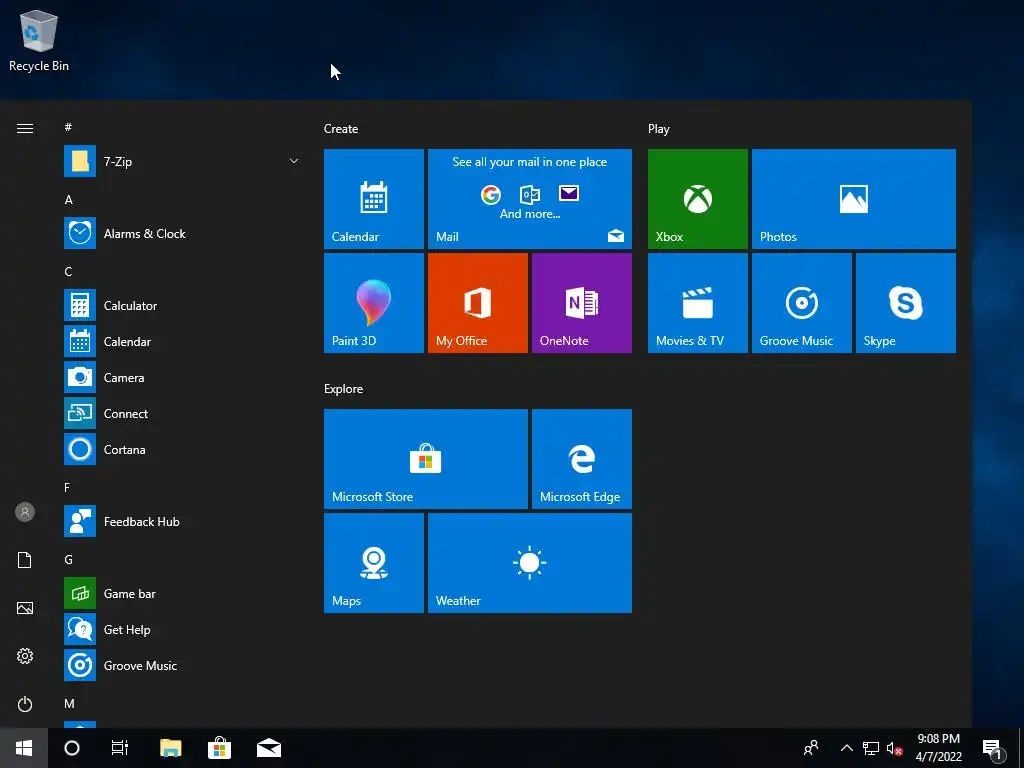Jump via the # section header
Screen dimensions: 1024x768
tap(68, 127)
